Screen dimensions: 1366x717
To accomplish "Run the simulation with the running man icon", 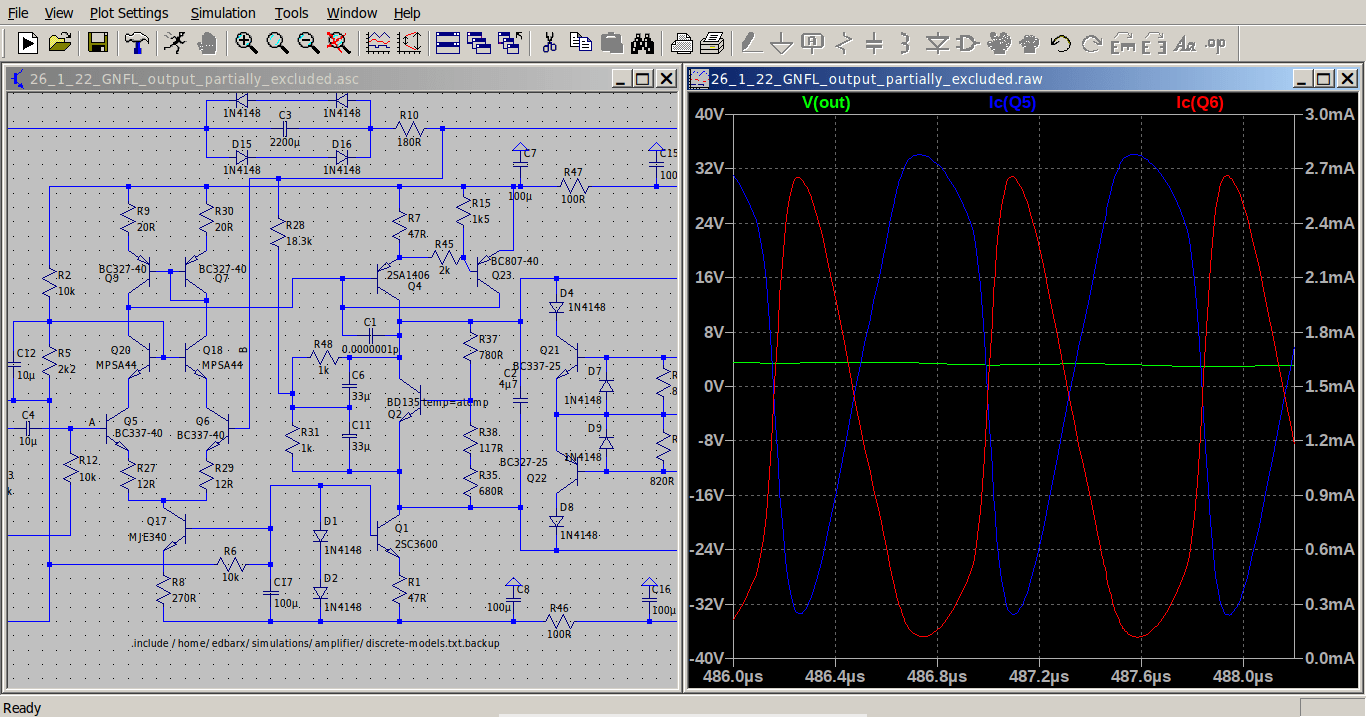I will (175, 42).
